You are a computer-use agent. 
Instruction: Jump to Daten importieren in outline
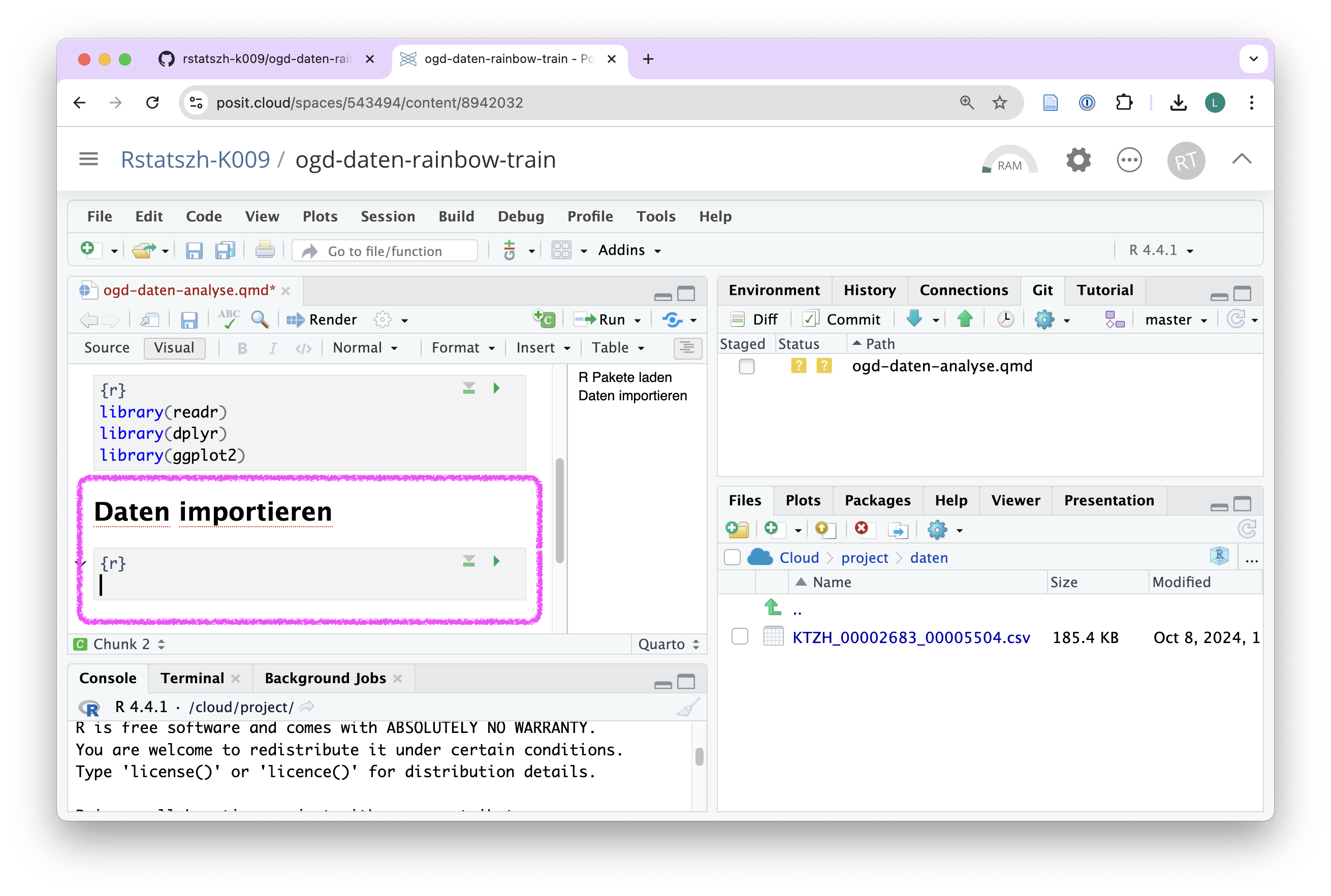[x=632, y=395]
